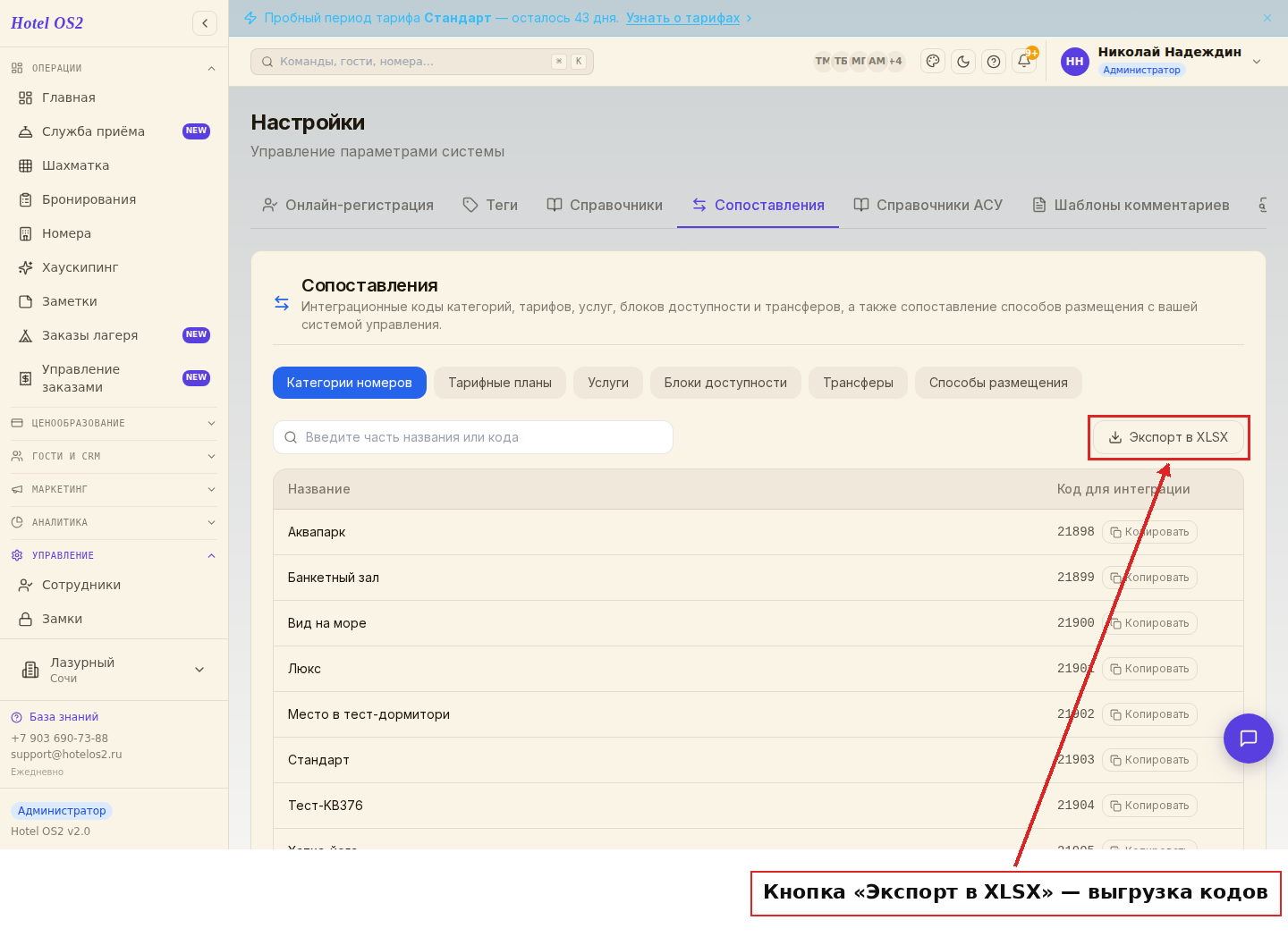Open the Хаускипинг section
The width and height of the screenshot is (1288, 937).
point(114,267)
